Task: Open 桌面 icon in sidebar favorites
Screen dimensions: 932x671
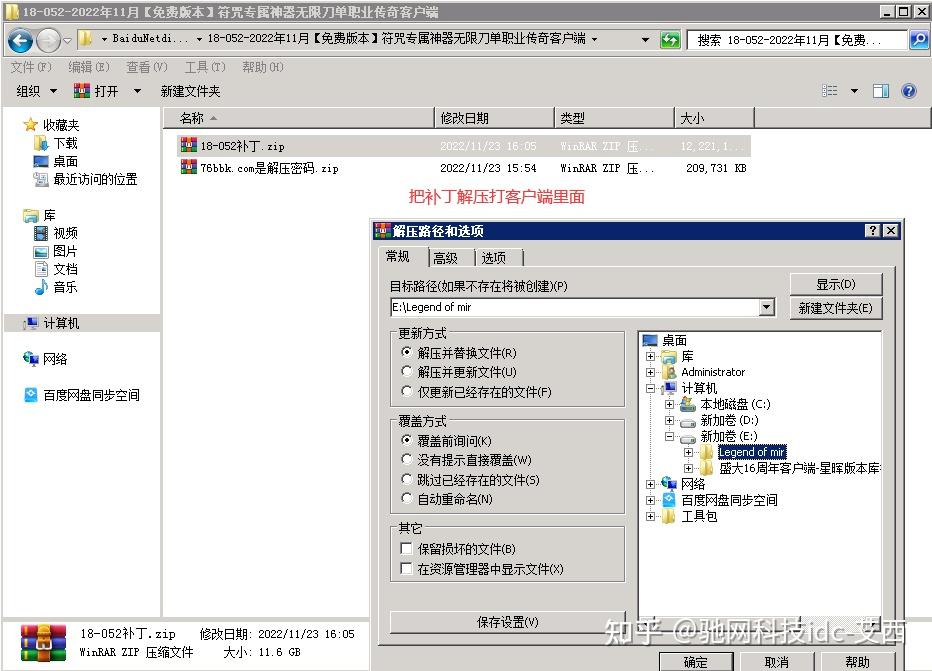Action: 41,161
